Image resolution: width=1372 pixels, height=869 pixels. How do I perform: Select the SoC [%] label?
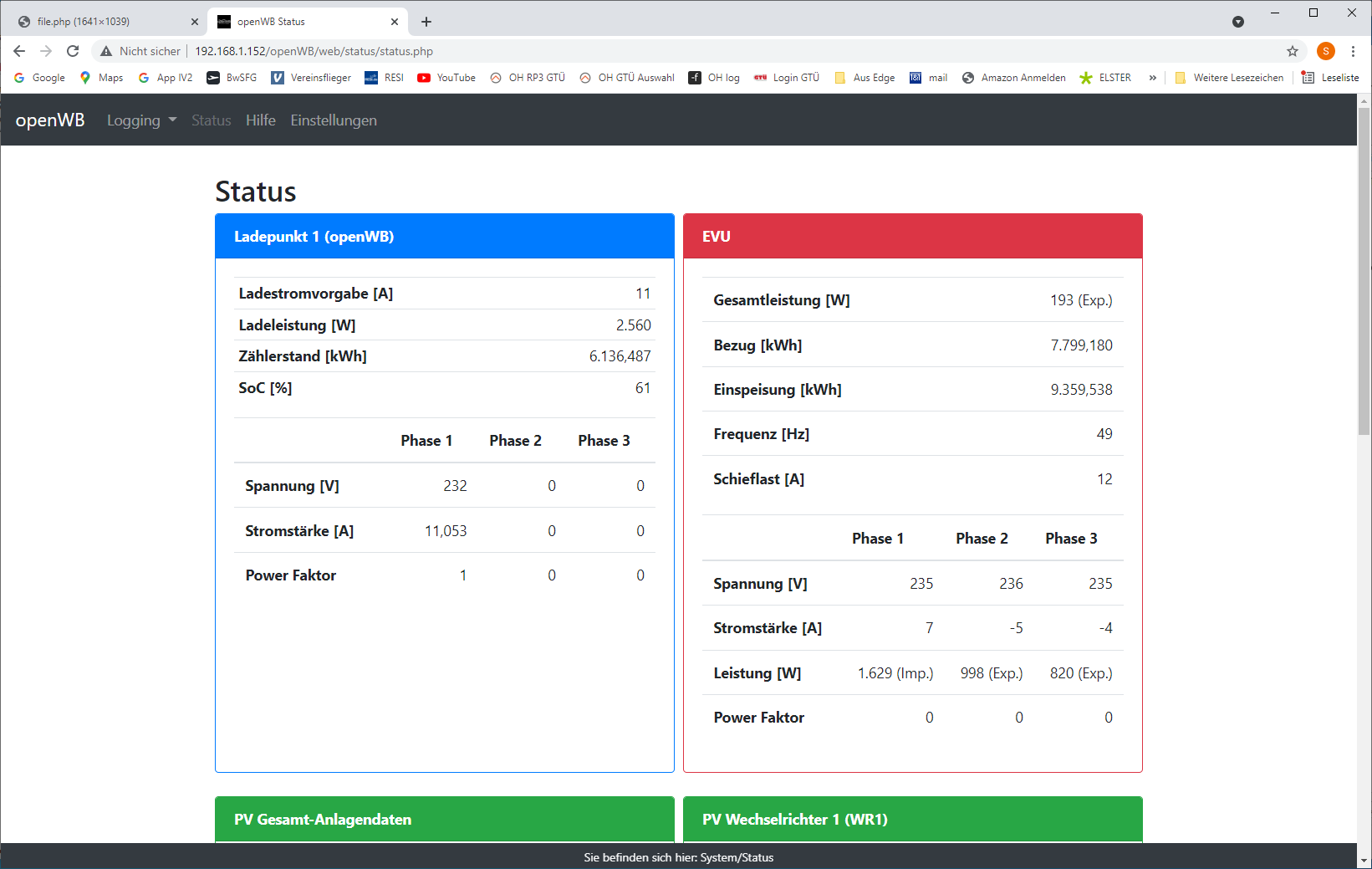[265, 388]
